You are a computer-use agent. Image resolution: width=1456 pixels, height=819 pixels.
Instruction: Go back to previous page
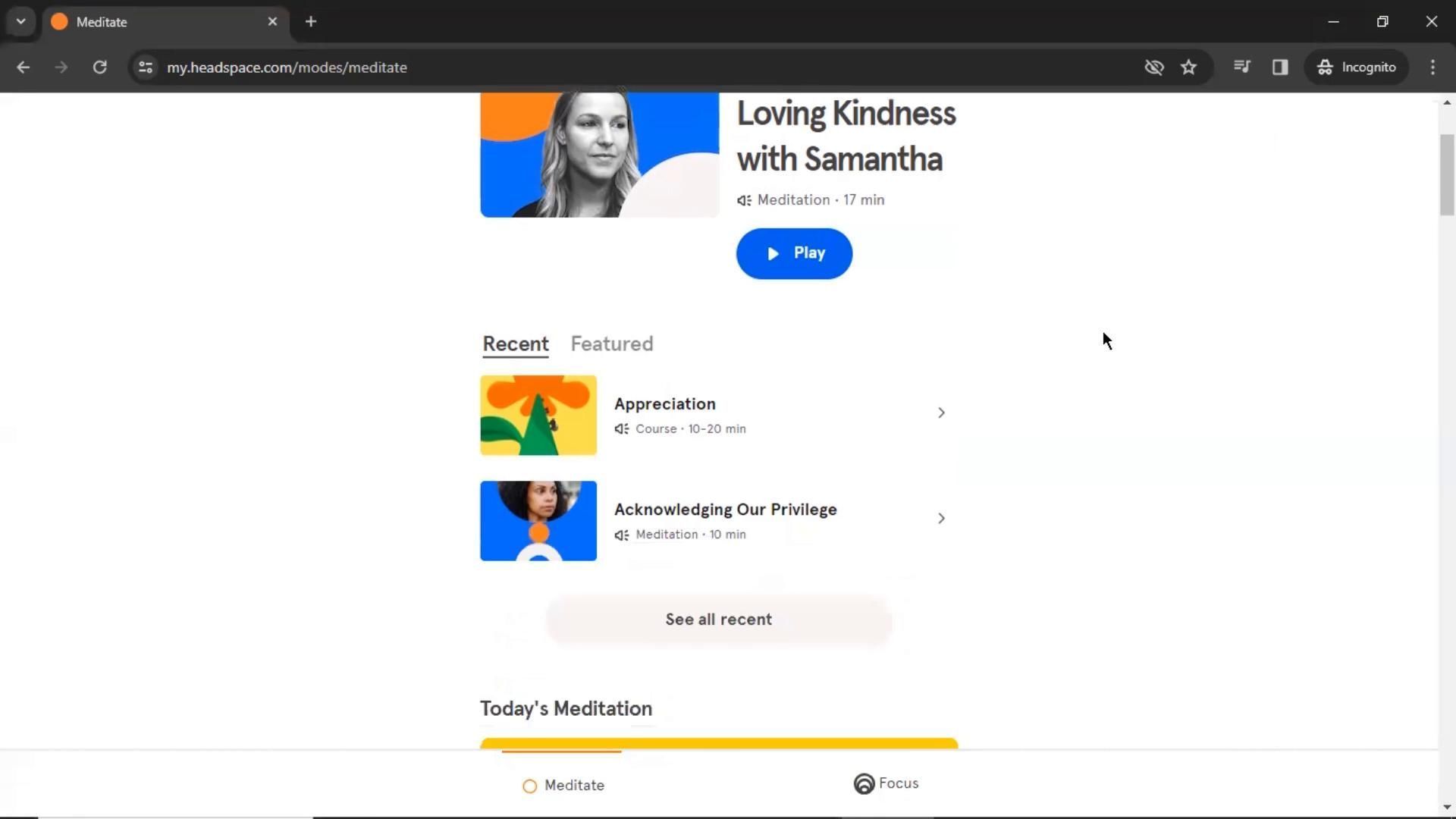coord(23,67)
